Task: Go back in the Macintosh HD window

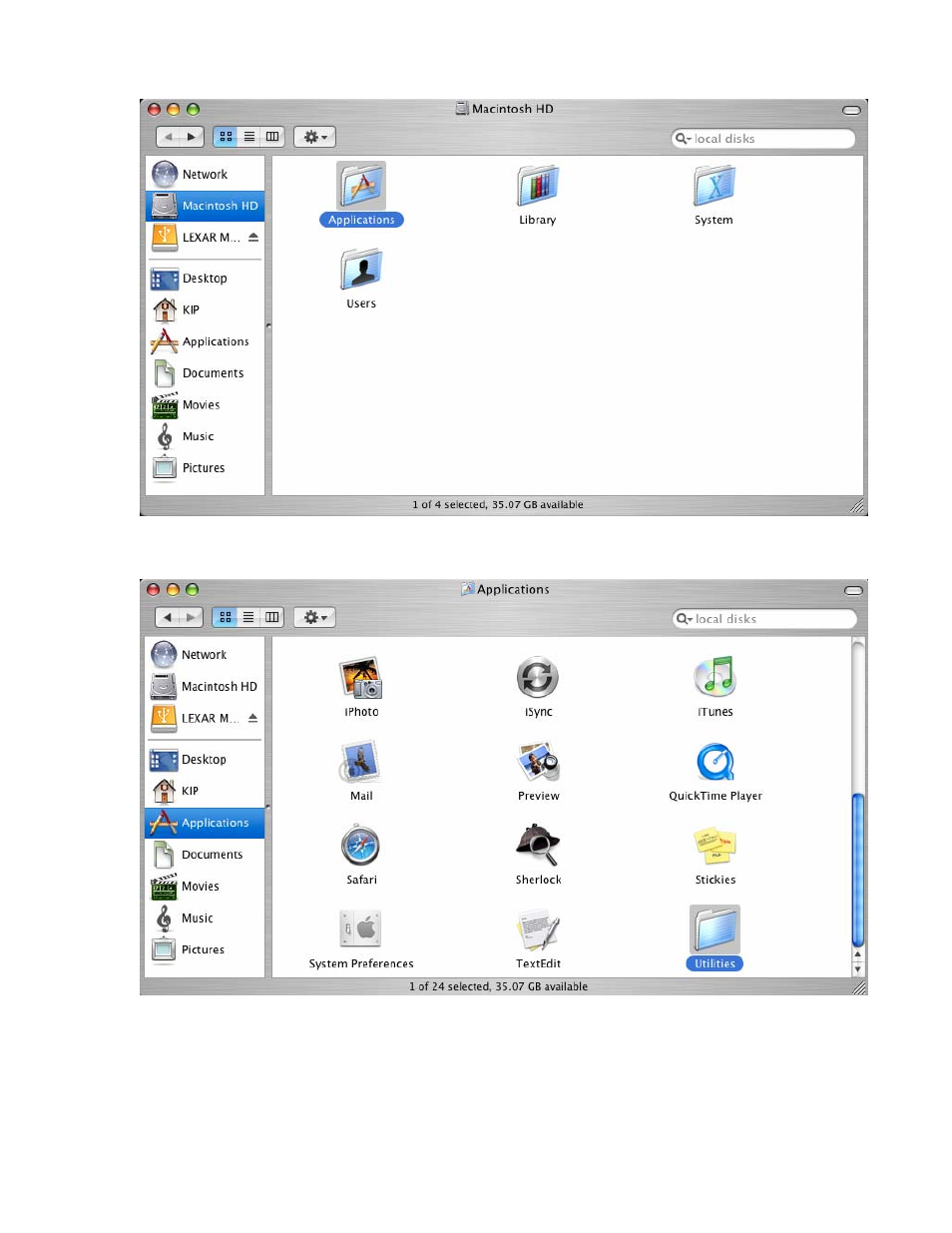Action: [169, 137]
